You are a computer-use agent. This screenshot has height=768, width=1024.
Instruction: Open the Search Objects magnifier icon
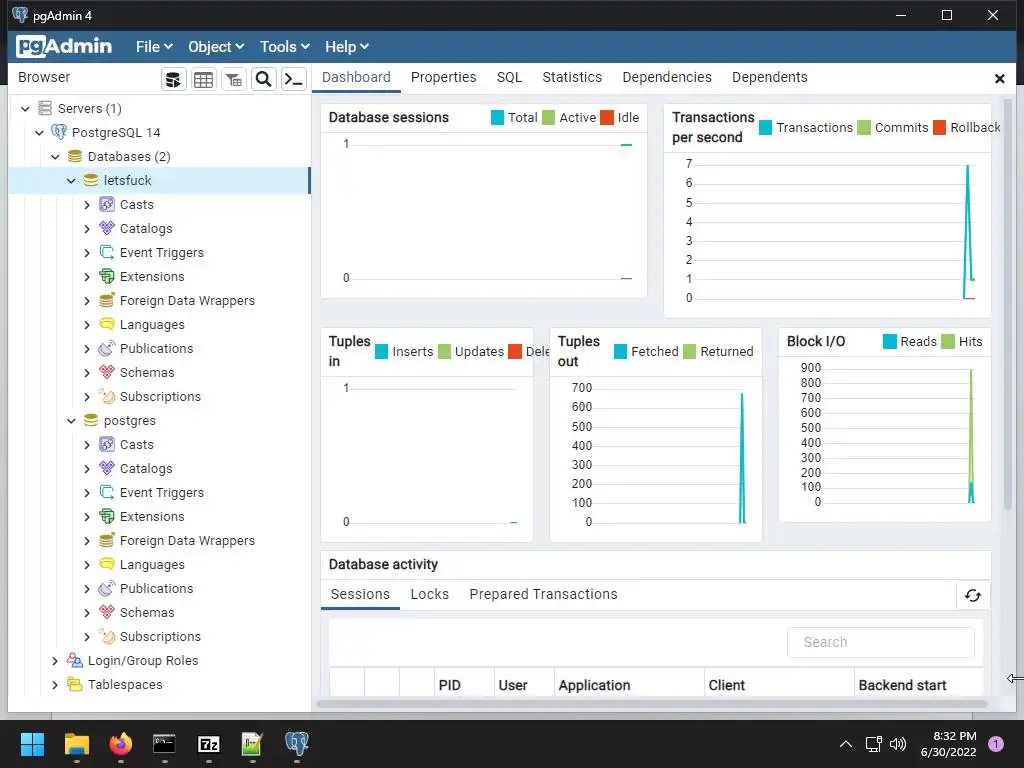pos(263,80)
